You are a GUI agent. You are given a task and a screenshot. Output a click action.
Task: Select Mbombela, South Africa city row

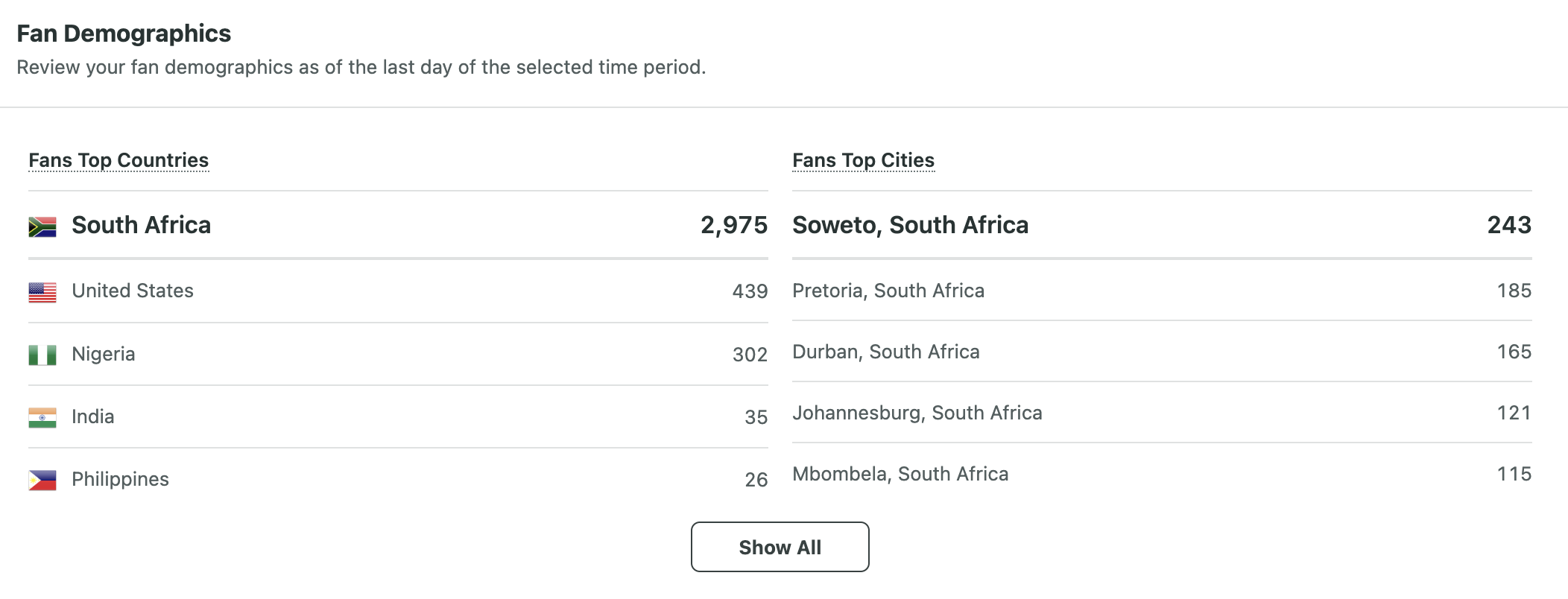click(1162, 474)
